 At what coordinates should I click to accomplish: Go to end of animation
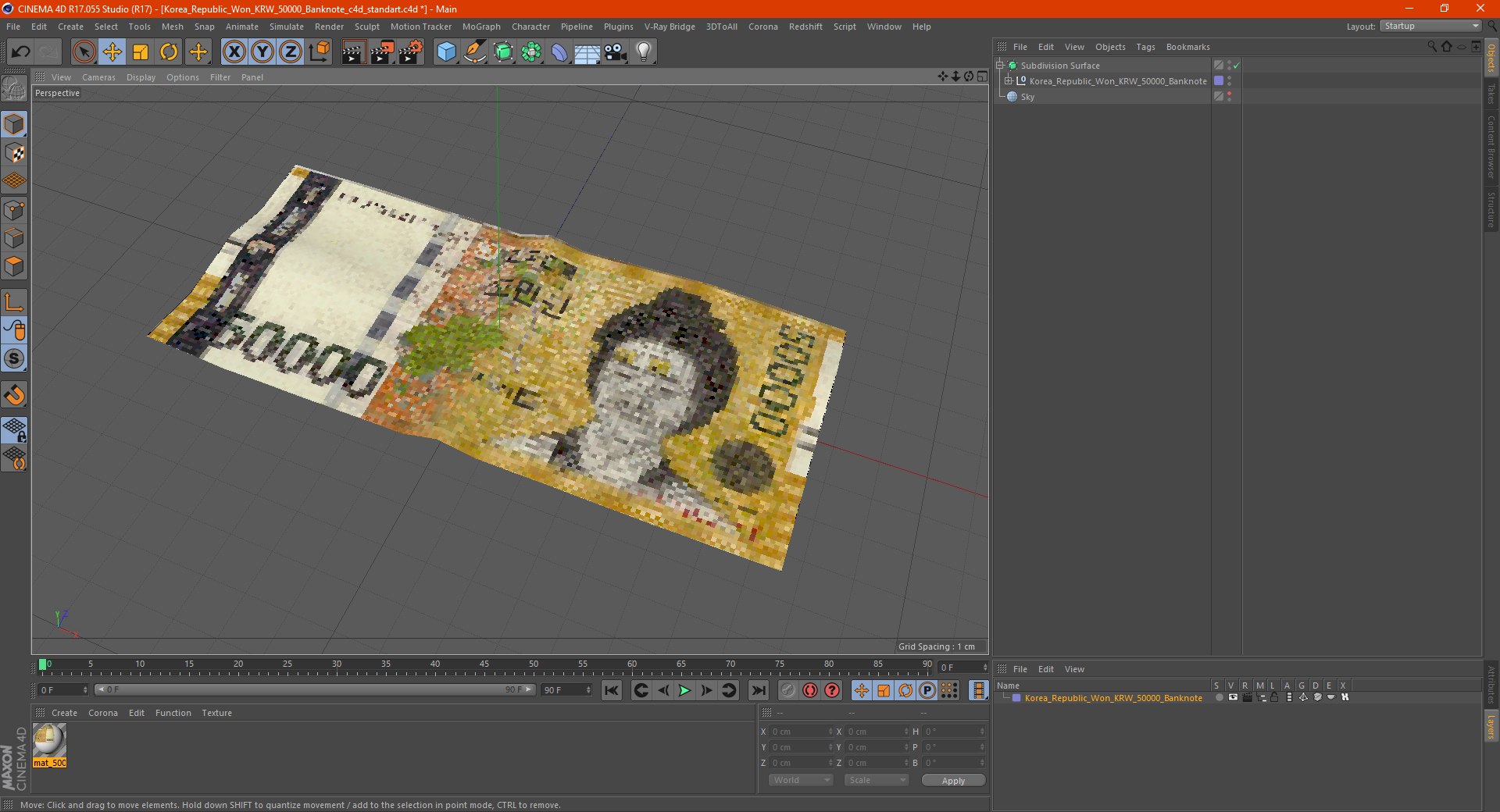point(758,690)
